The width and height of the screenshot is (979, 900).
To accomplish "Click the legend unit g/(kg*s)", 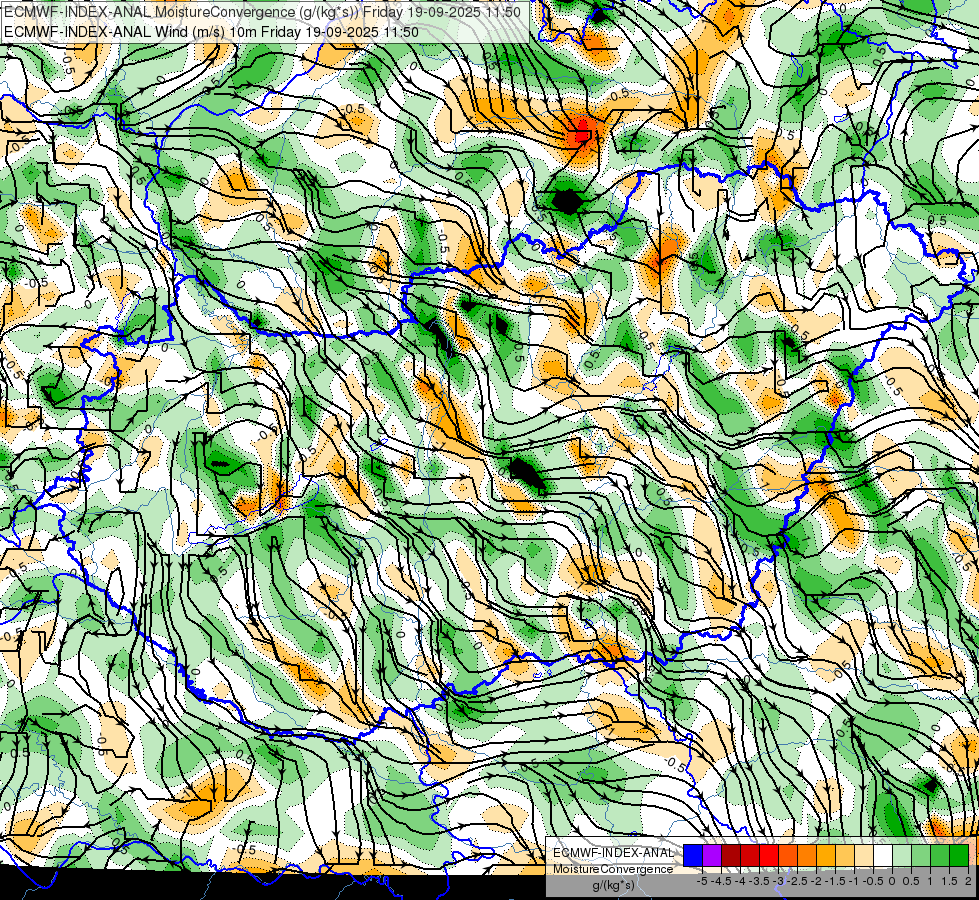I will coord(613,886).
